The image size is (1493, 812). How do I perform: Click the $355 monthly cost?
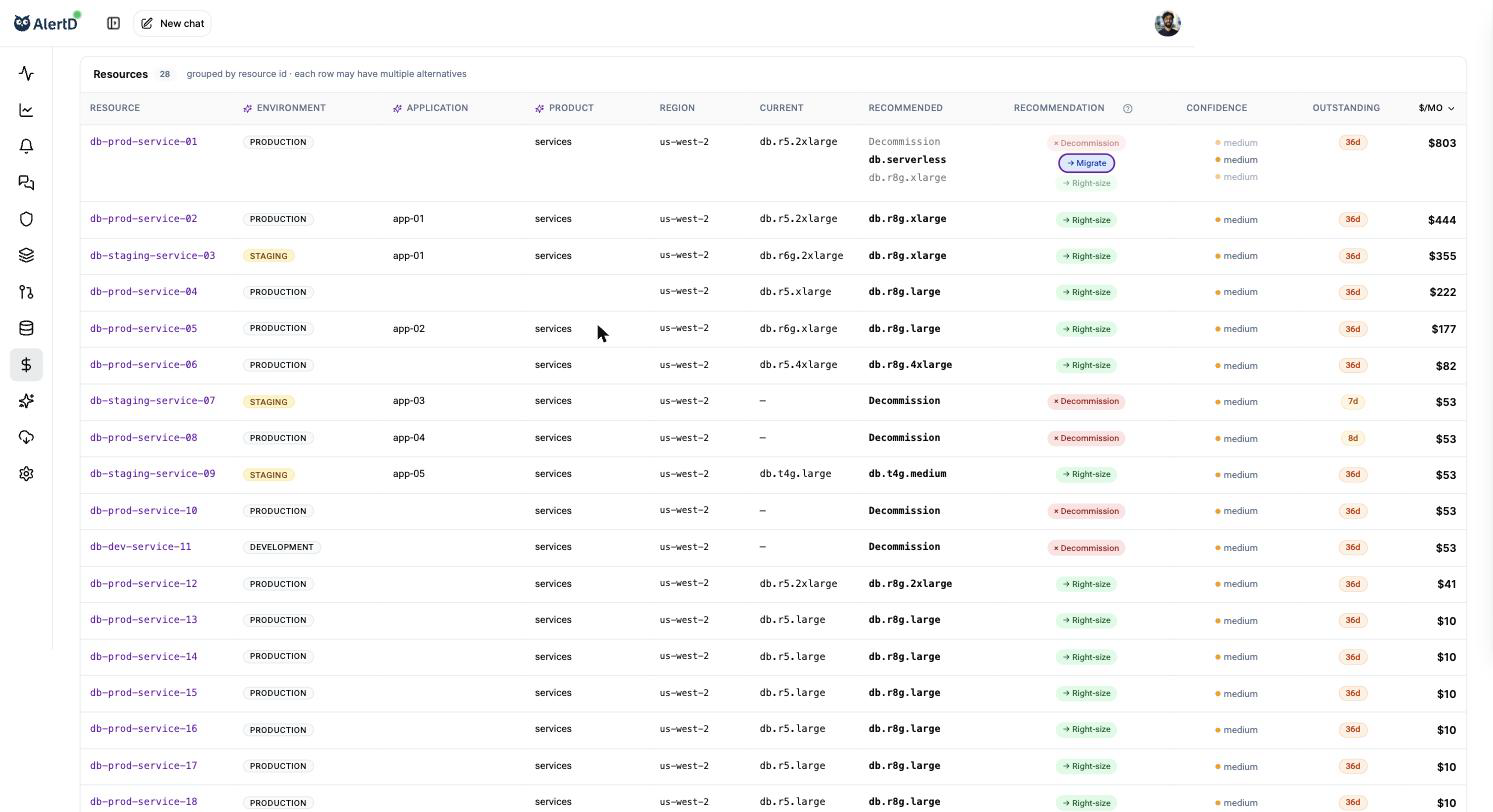pyautogui.click(x=1442, y=256)
